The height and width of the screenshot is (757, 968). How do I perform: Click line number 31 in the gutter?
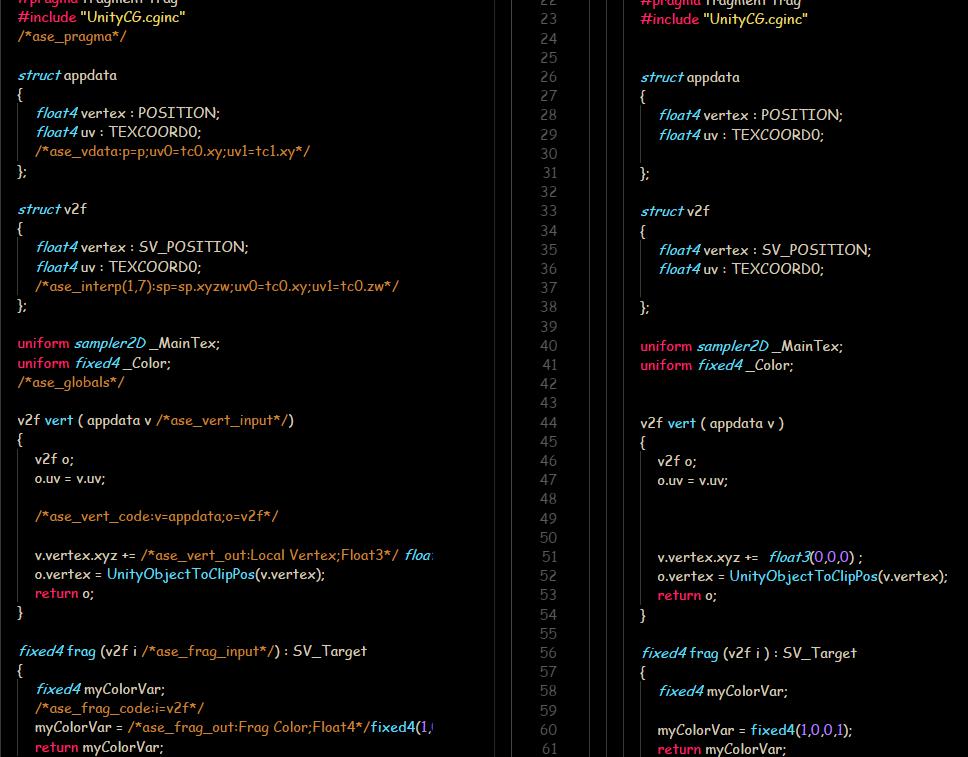pyautogui.click(x=549, y=173)
